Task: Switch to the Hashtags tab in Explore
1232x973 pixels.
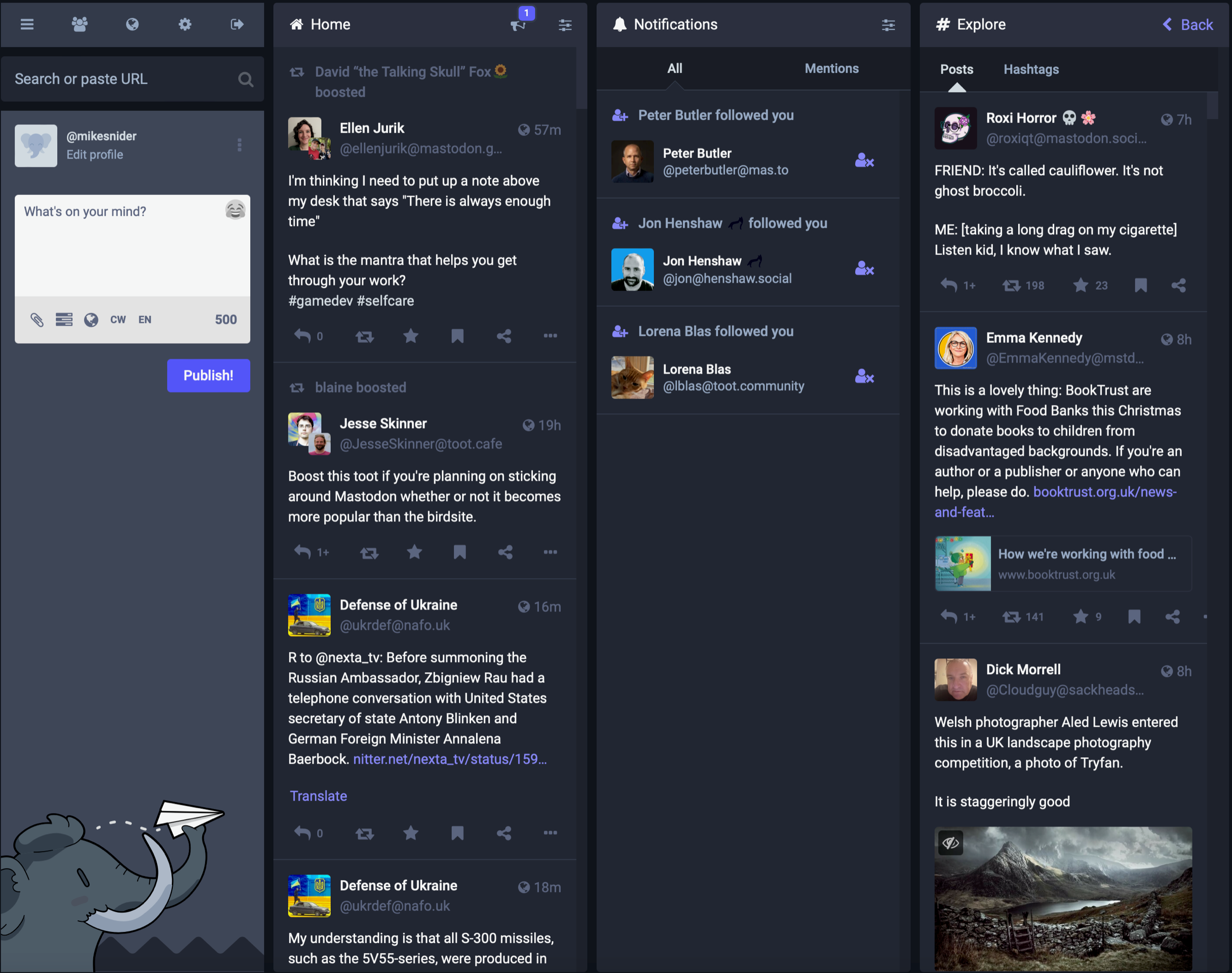Action: point(1031,69)
